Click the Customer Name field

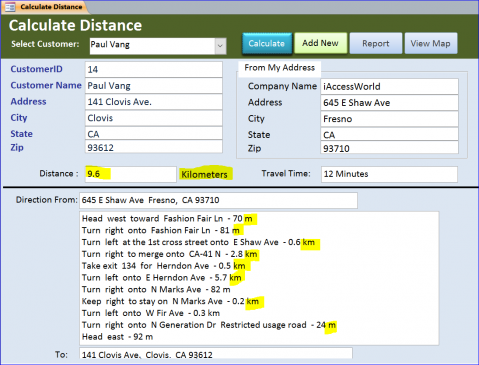154,86
